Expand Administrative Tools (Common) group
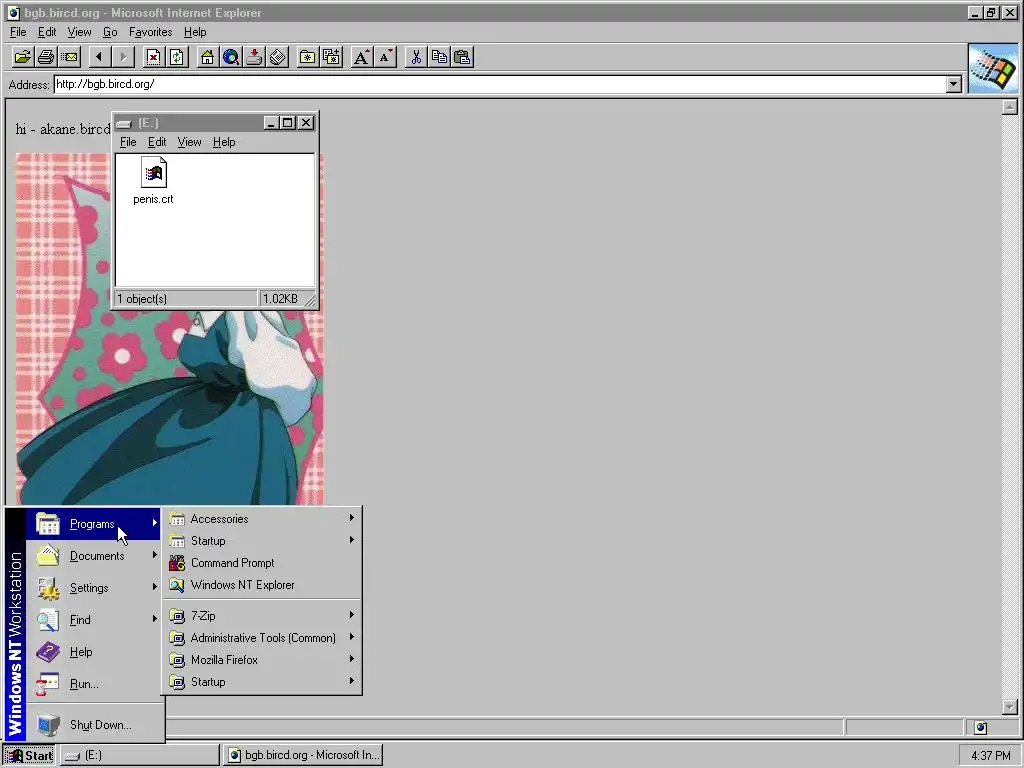This screenshot has height=768, width=1024. 262,637
